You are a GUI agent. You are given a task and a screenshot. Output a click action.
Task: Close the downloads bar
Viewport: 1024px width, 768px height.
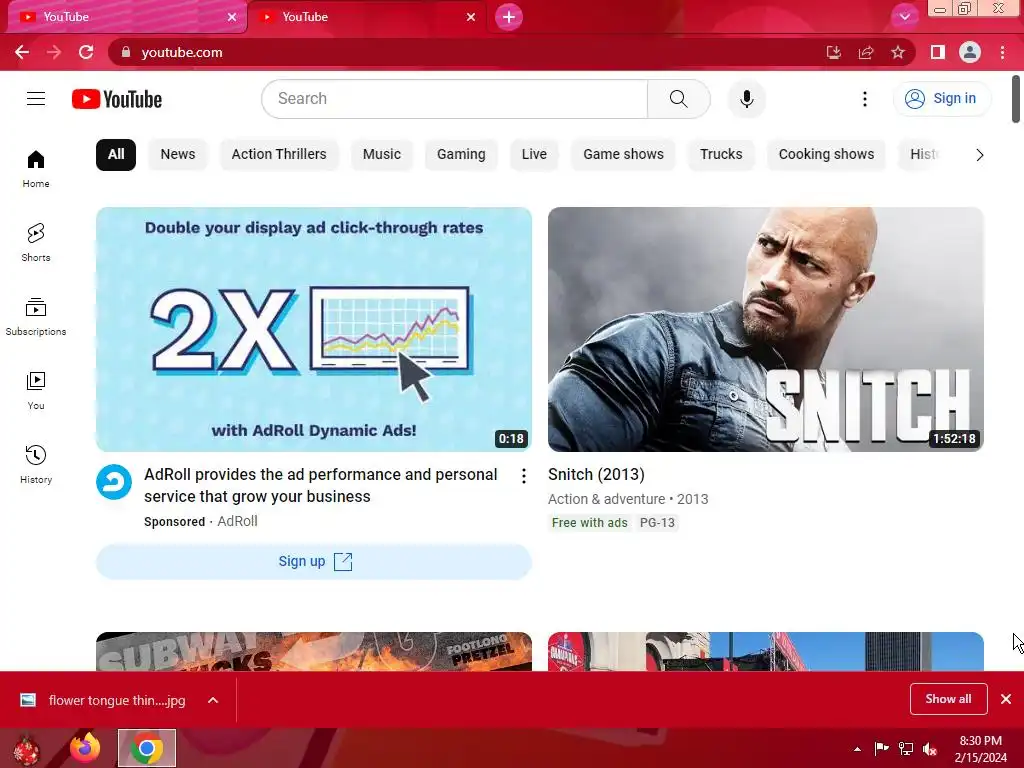pyautogui.click(x=1006, y=699)
